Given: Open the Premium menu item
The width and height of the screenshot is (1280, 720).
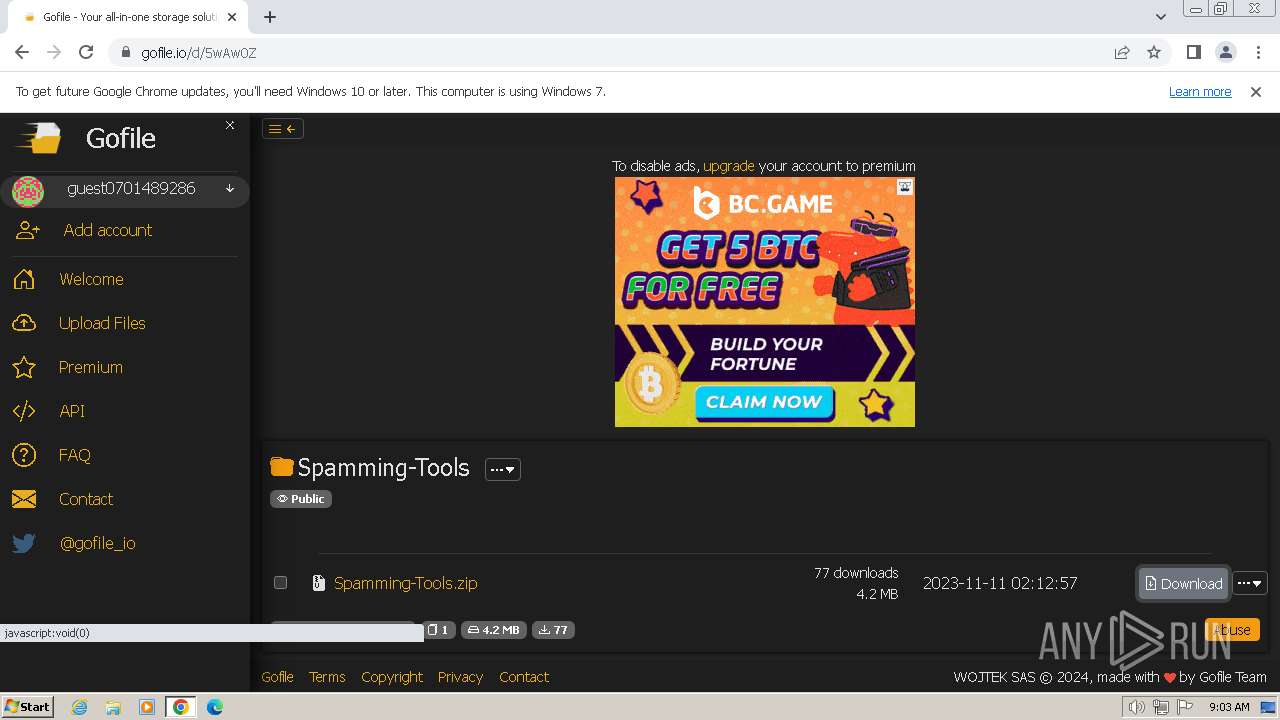Looking at the screenshot, I should coord(91,367).
